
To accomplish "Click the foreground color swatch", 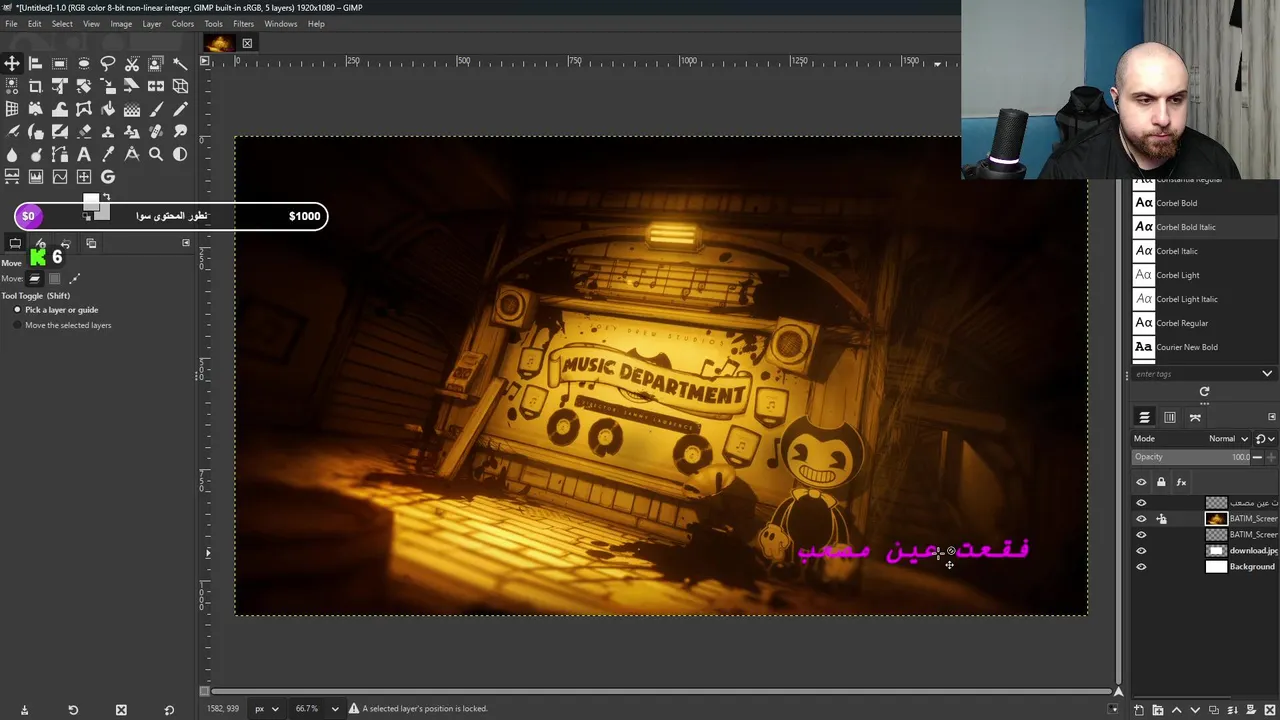I will coord(91,203).
